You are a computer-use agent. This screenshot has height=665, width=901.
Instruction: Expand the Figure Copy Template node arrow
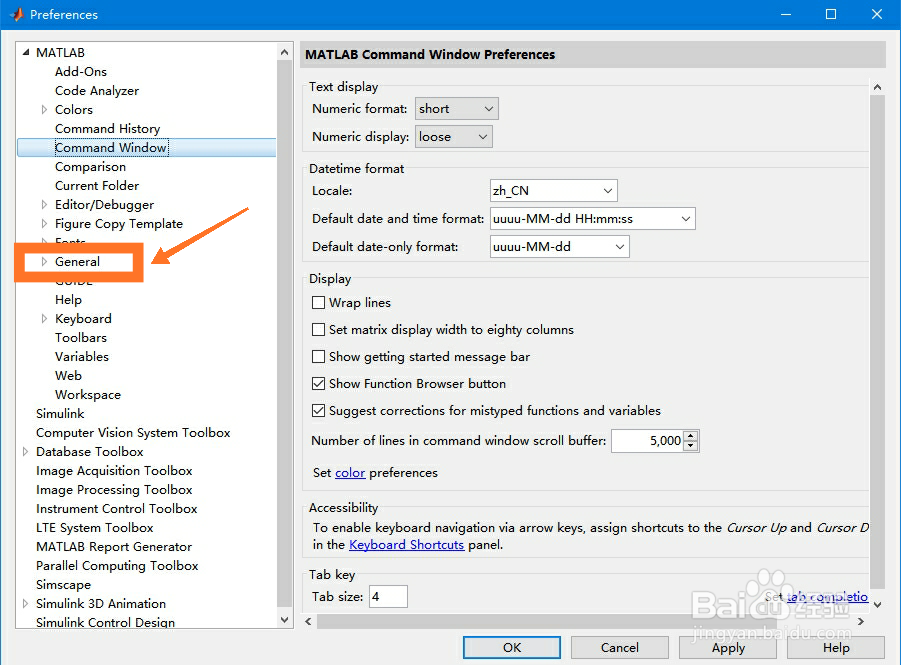click(44, 224)
